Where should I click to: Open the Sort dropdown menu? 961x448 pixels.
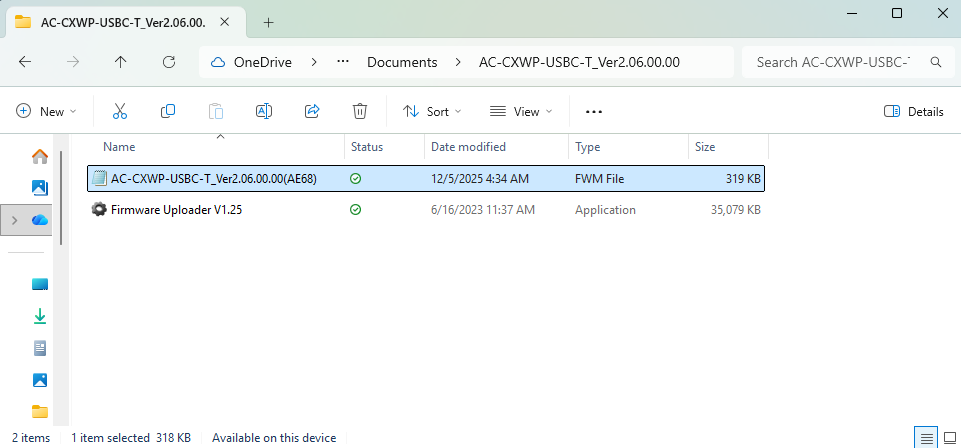[x=432, y=111]
